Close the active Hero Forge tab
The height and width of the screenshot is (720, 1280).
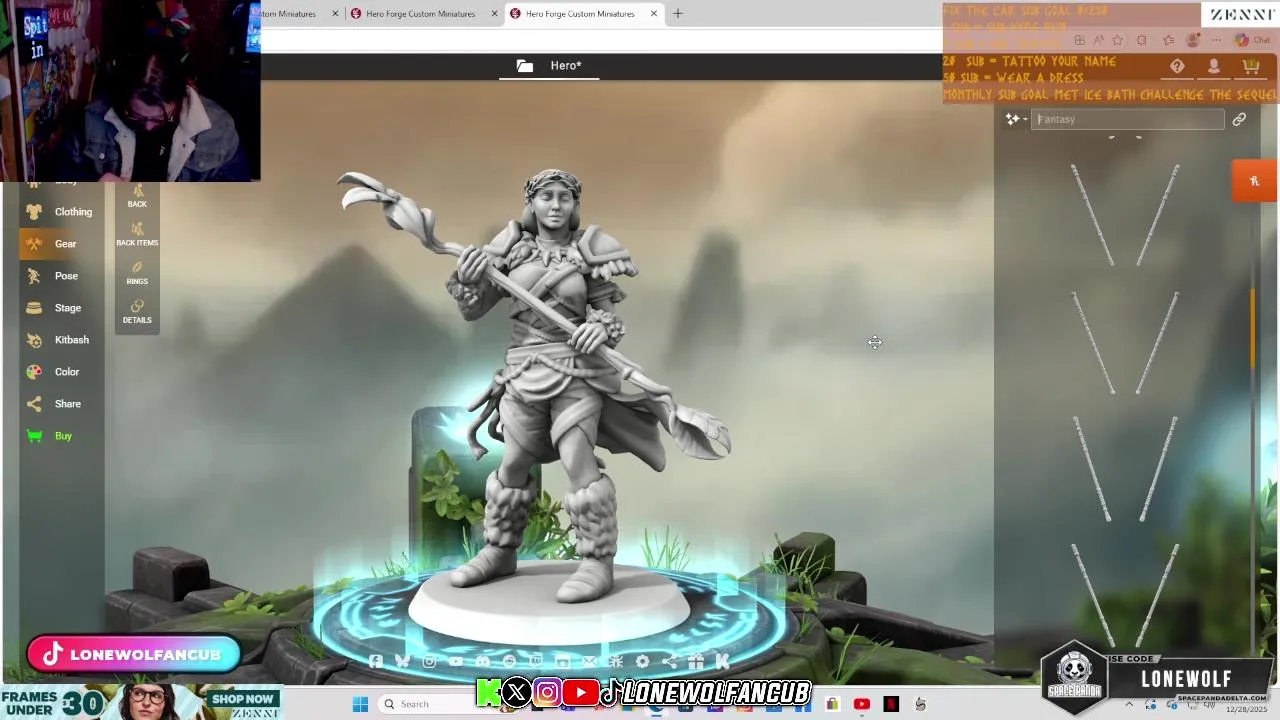(x=654, y=14)
